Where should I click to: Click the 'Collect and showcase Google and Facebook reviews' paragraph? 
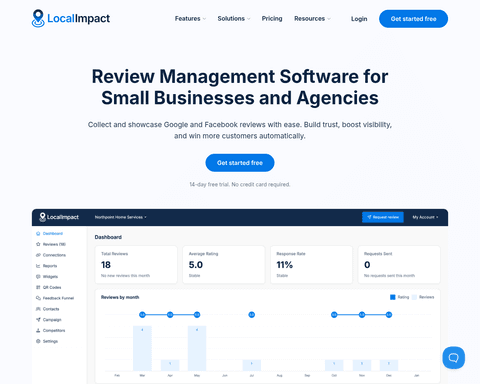240,130
